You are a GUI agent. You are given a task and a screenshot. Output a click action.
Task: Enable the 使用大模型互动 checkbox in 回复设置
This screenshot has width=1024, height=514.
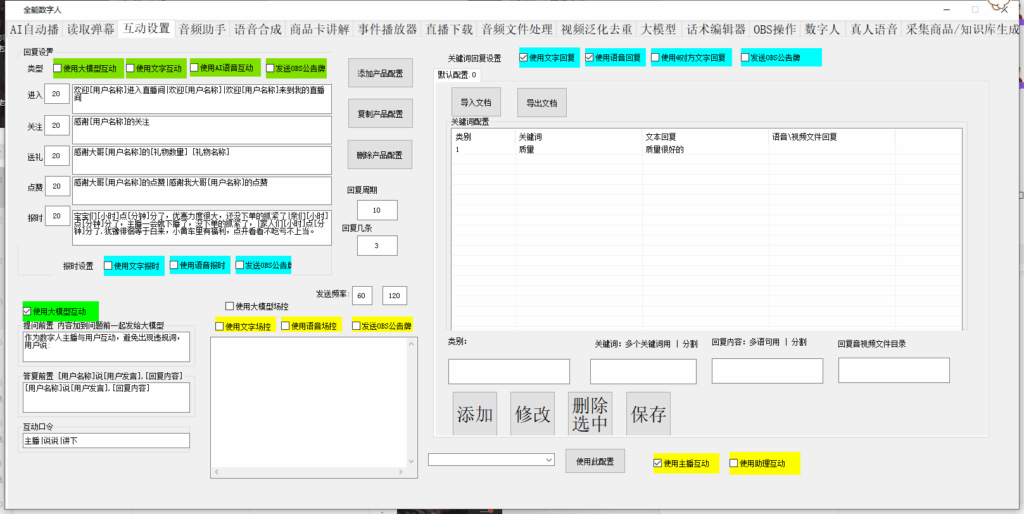coord(58,68)
